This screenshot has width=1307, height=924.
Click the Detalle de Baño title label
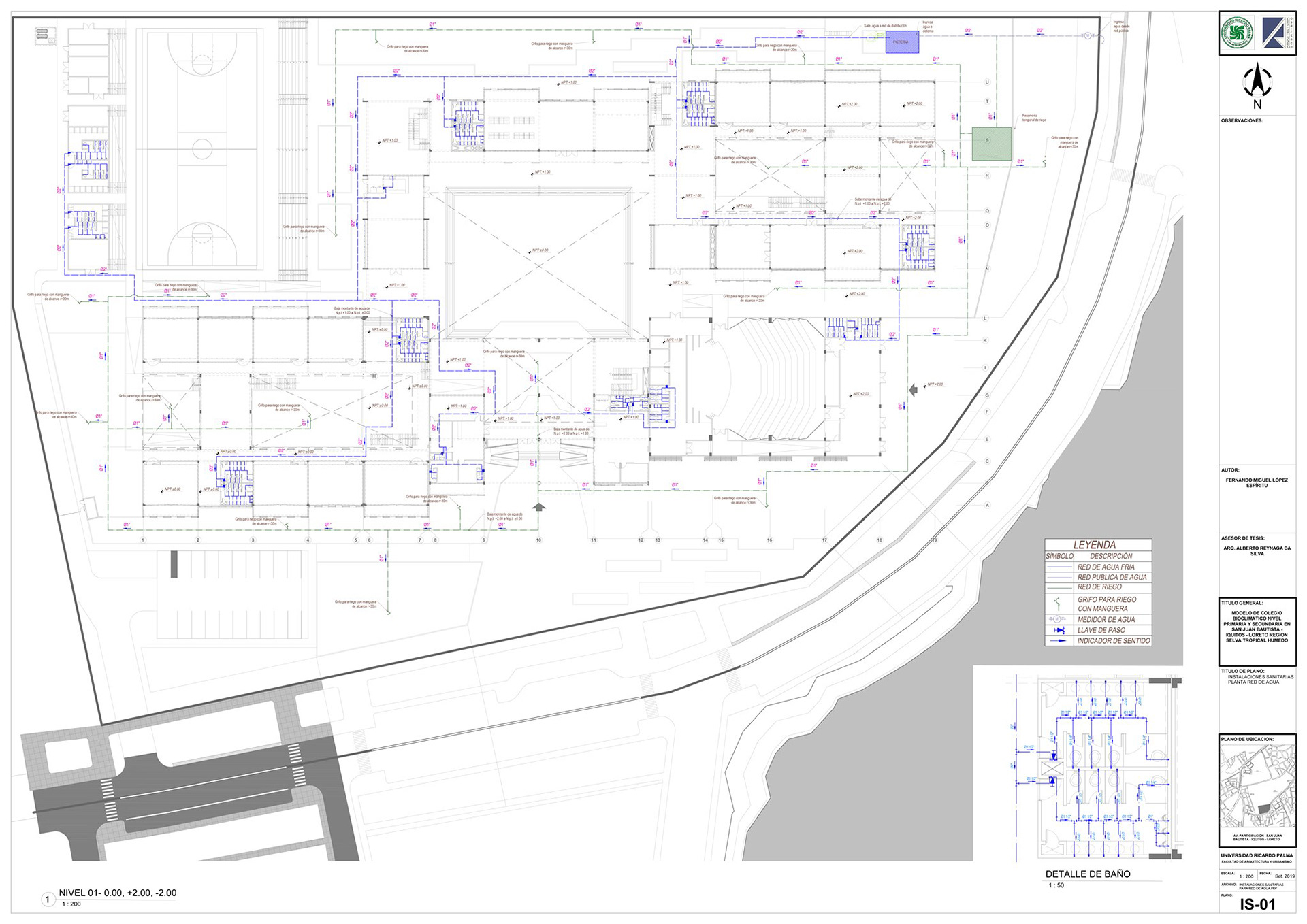pos(1088,874)
